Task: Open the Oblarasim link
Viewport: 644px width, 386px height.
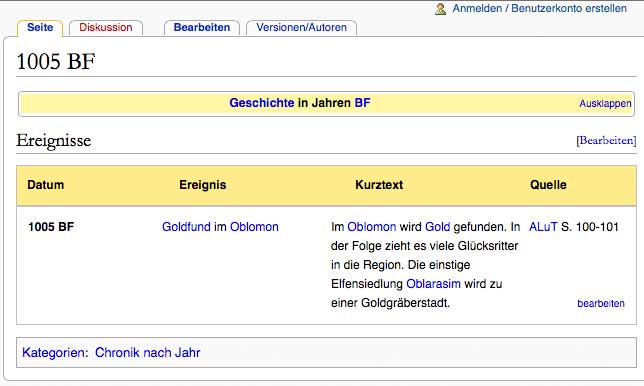Action: (x=433, y=284)
